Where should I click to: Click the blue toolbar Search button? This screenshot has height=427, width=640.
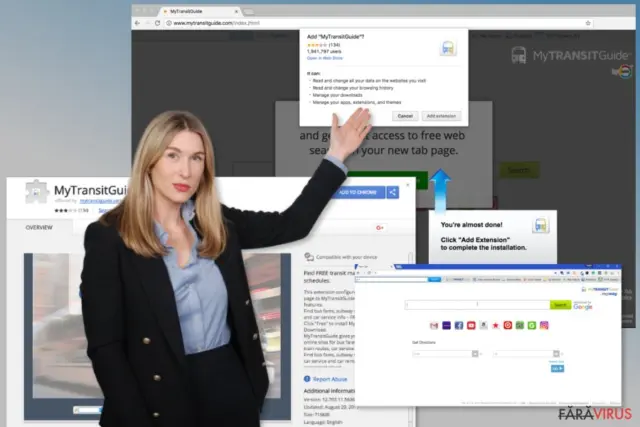[434, 280]
